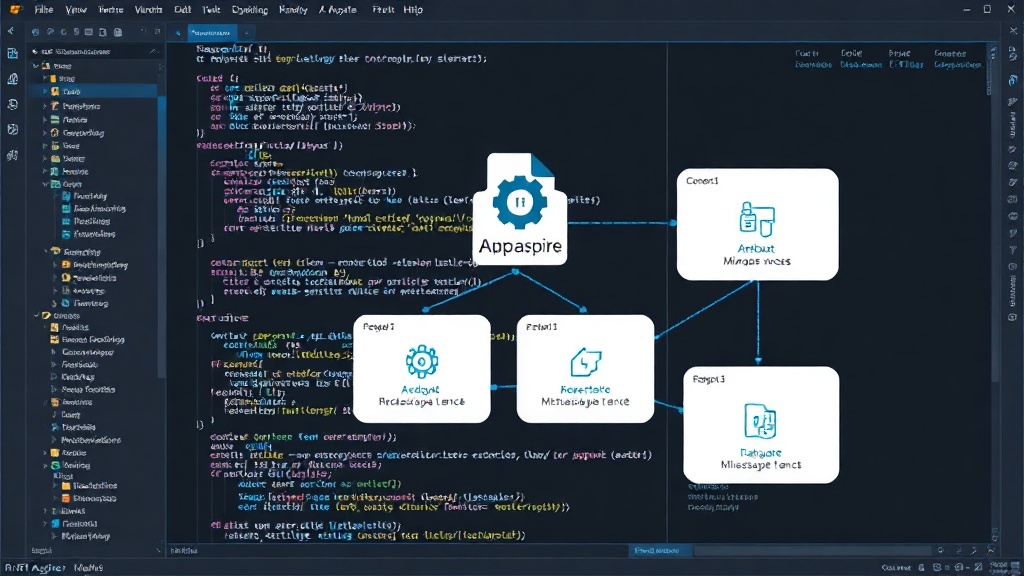Expand the highlighted row's arrow in explorer tree

click(x=45, y=92)
